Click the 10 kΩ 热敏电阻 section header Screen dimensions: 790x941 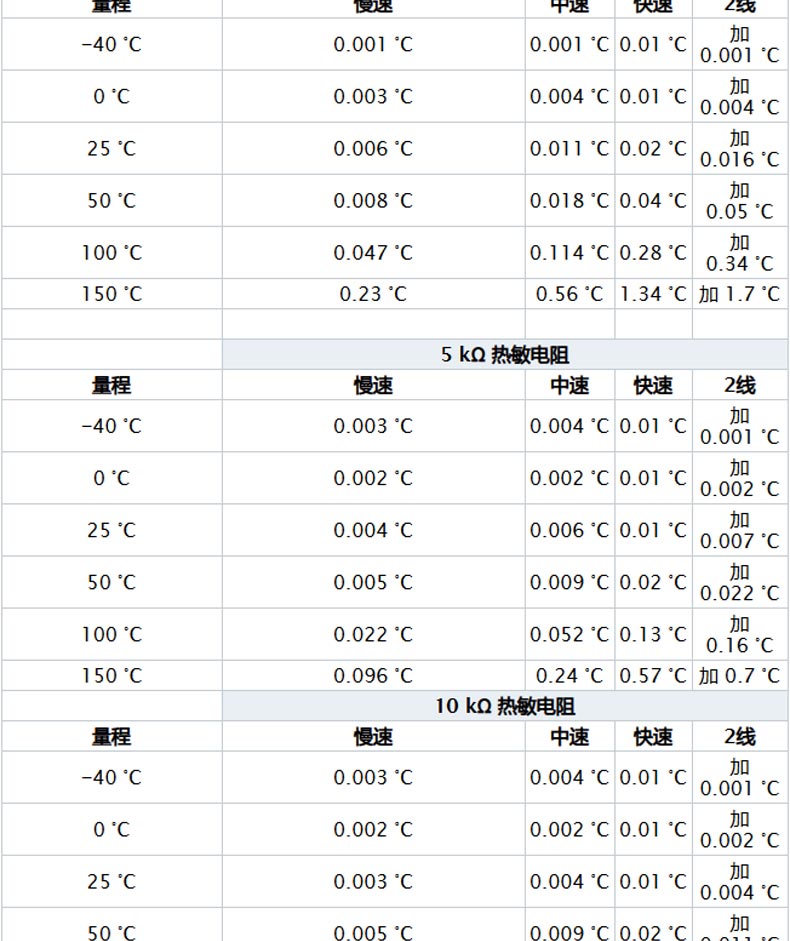pyautogui.click(x=505, y=706)
